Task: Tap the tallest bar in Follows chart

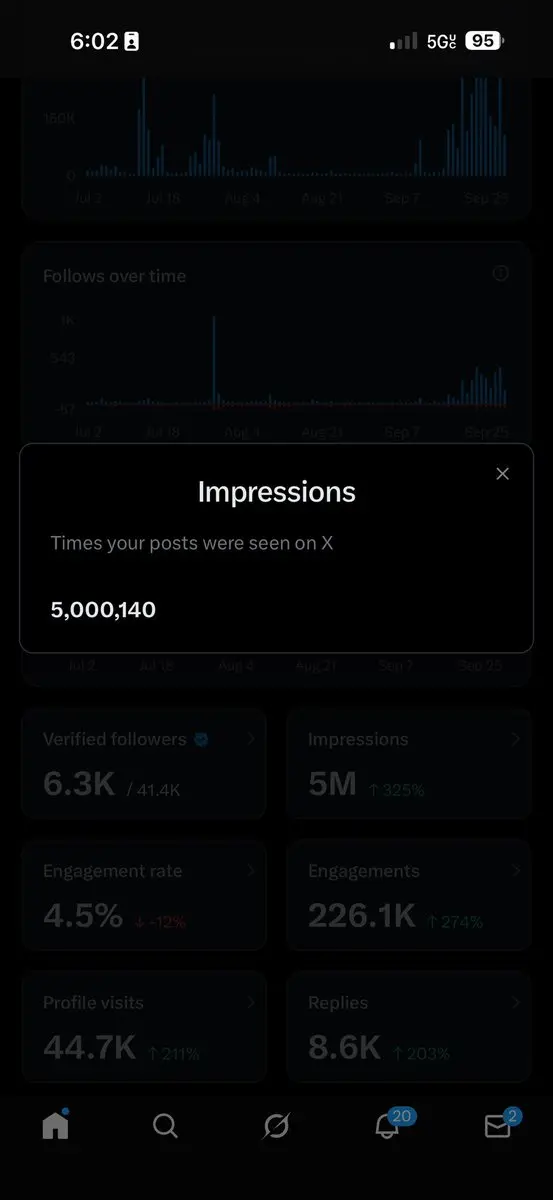Action: click(x=214, y=361)
